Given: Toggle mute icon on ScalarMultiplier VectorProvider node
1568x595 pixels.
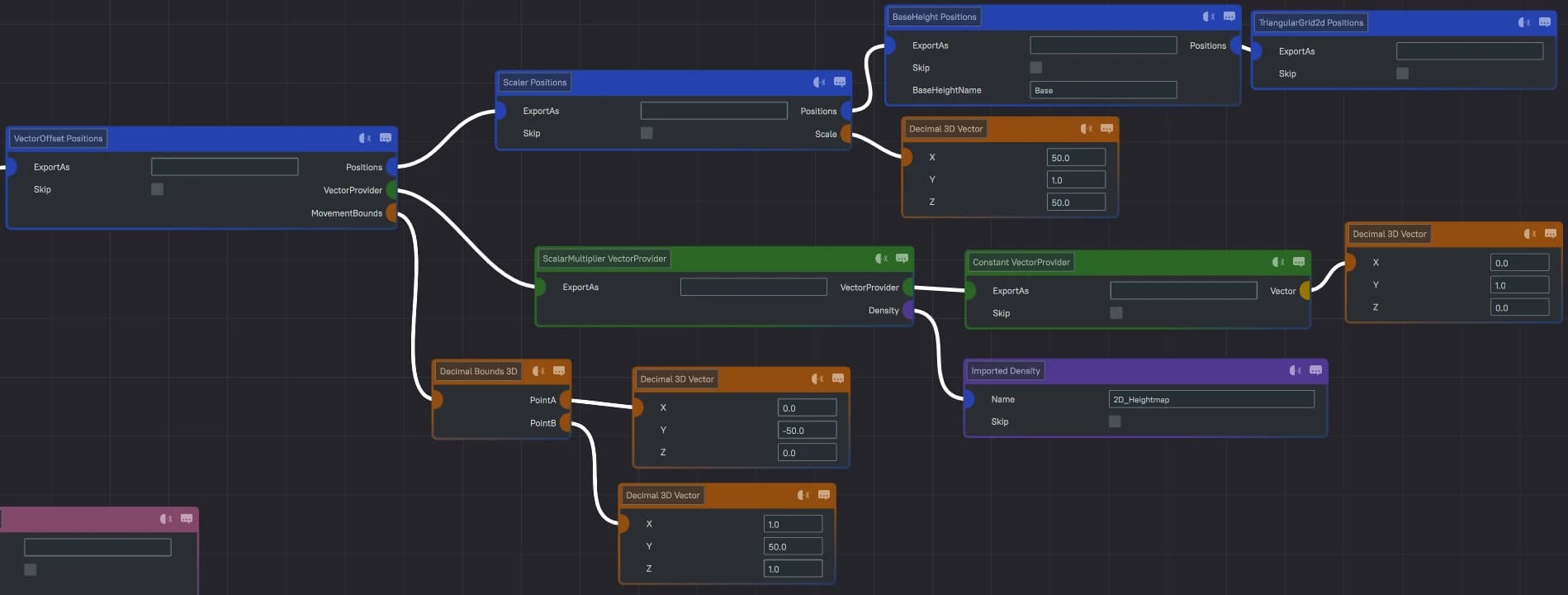Looking at the screenshot, I should tap(882, 259).
